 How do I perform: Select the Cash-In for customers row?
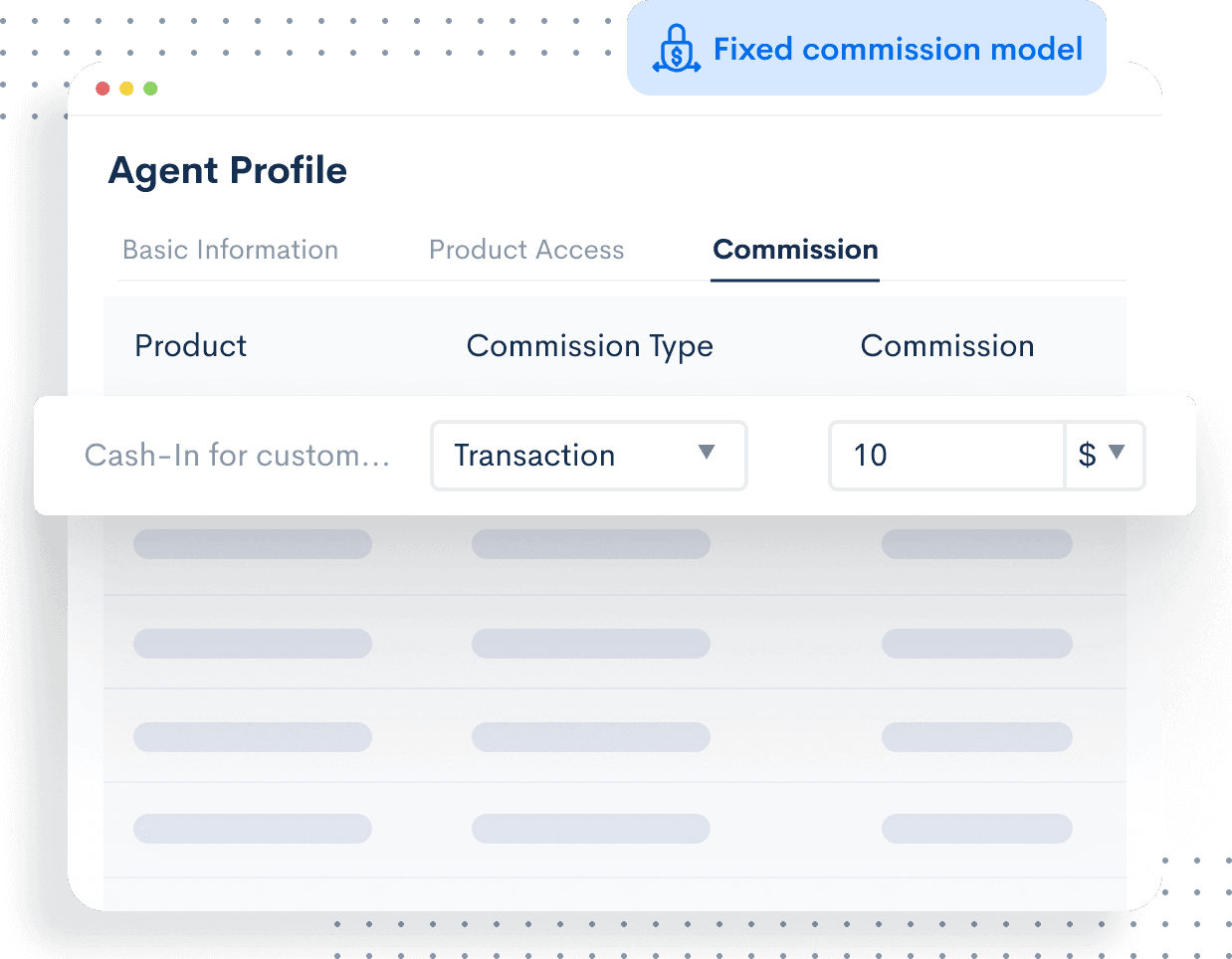(239, 455)
